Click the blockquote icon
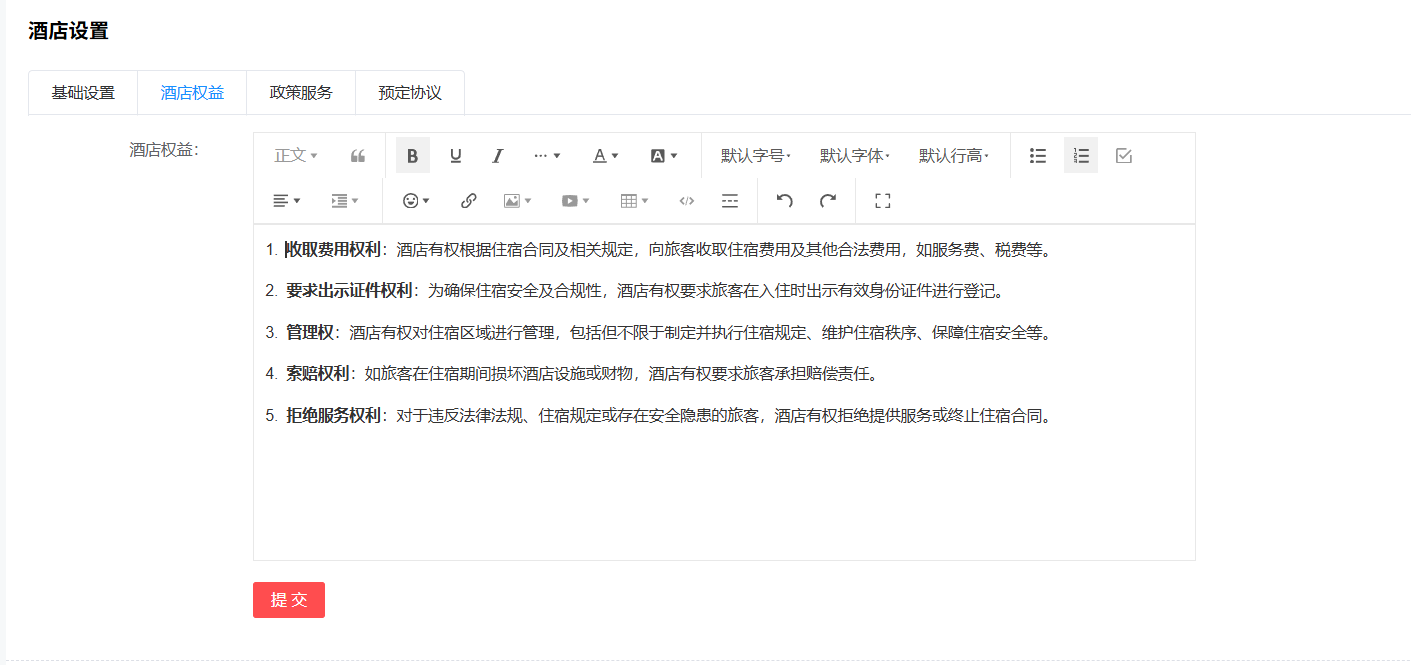 click(357, 156)
